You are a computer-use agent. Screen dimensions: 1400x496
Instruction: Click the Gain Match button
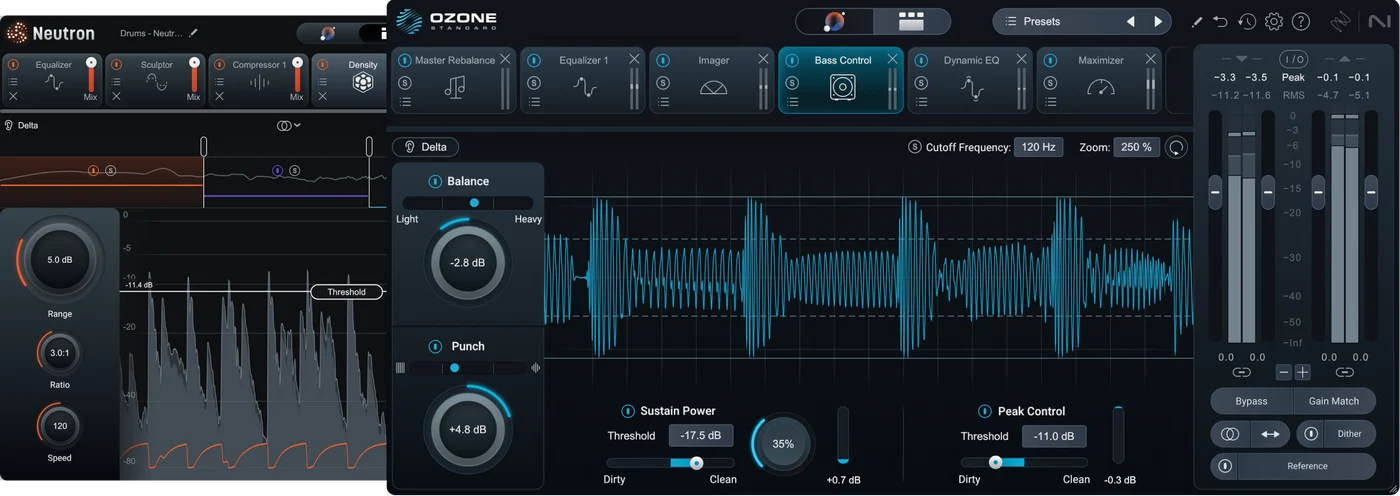1334,401
